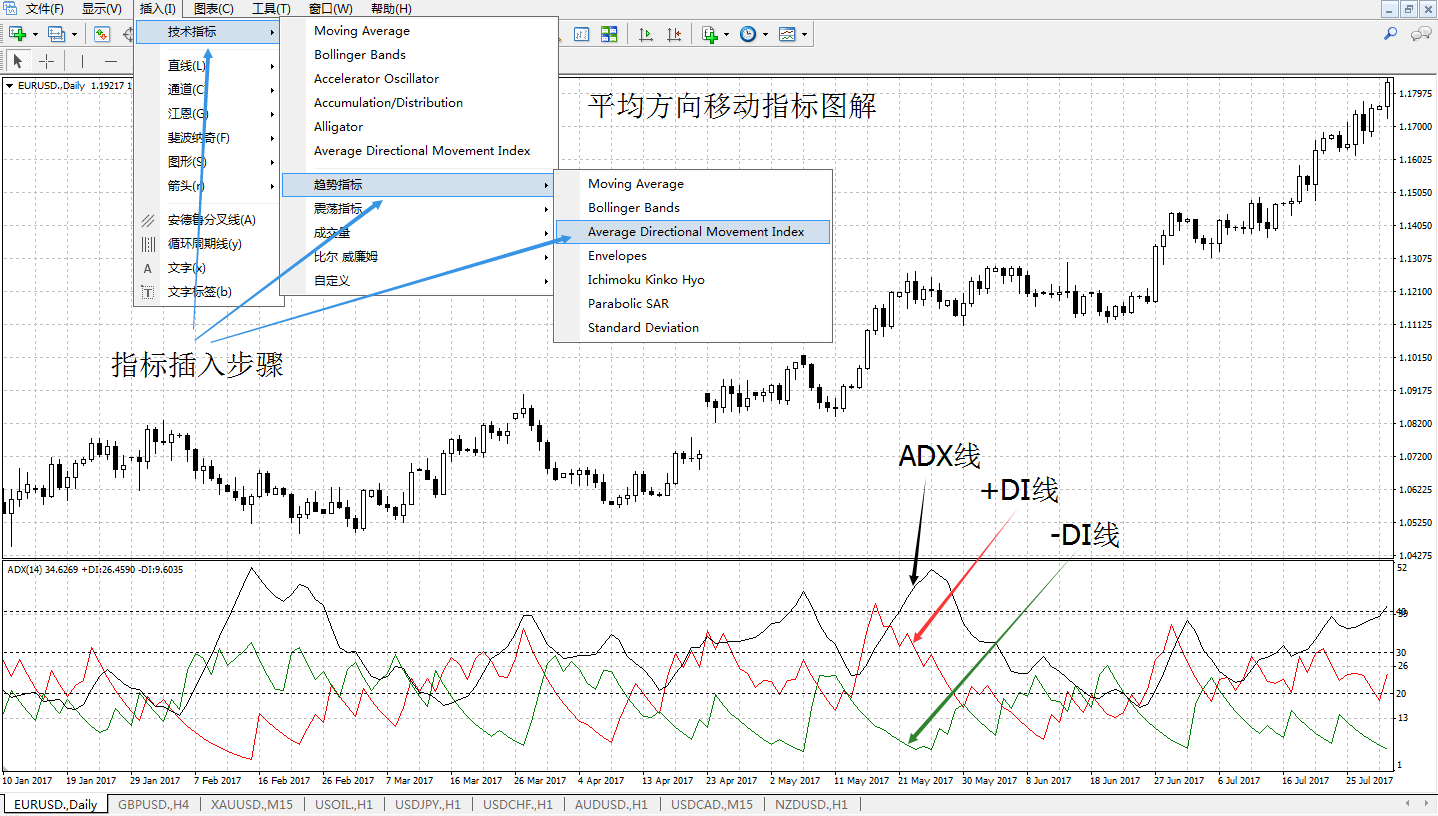Open the chat bubbles icon
Image resolution: width=1438 pixels, height=816 pixels.
(1420, 34)
